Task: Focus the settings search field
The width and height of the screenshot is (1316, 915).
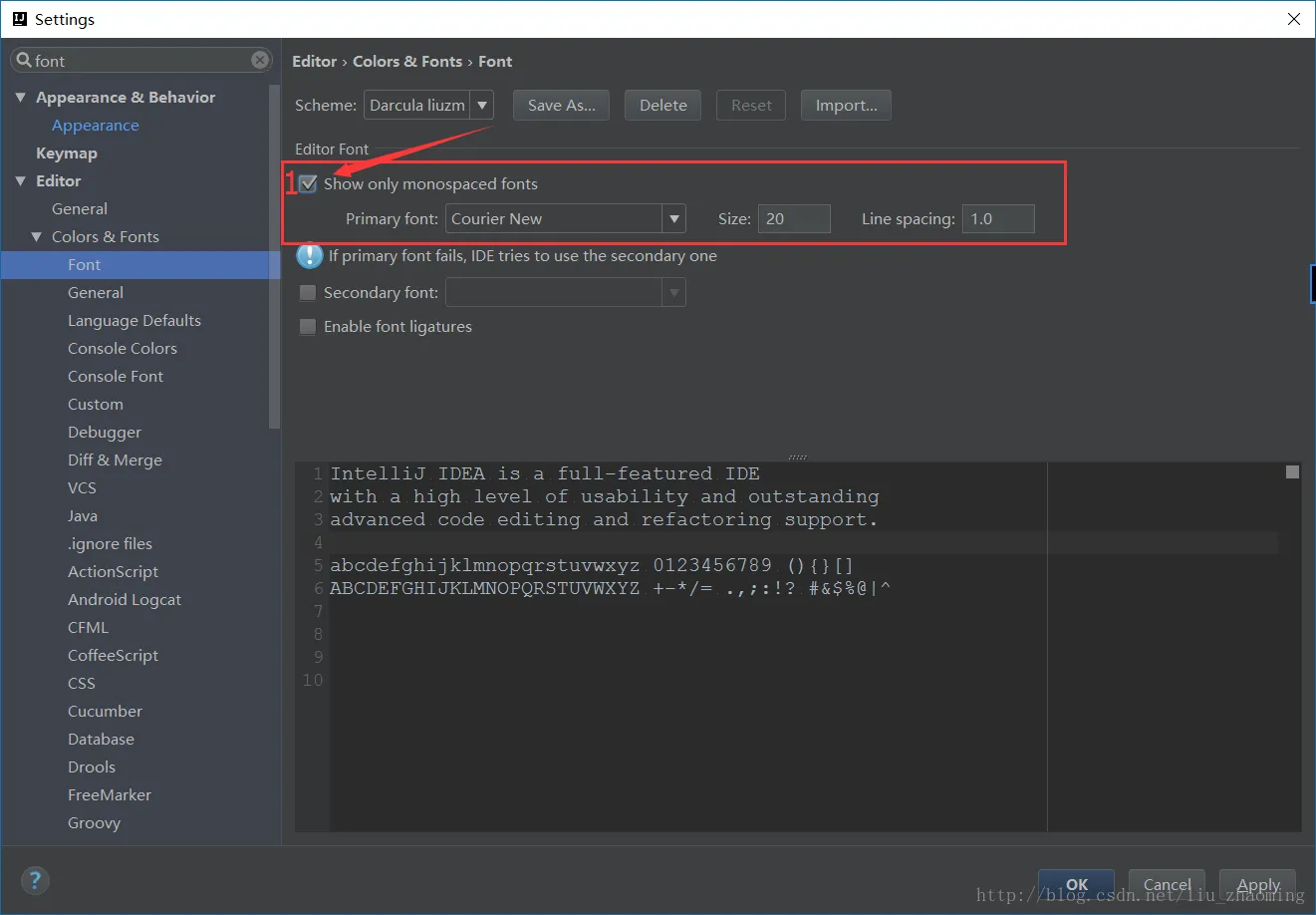Action: point(140,60)
